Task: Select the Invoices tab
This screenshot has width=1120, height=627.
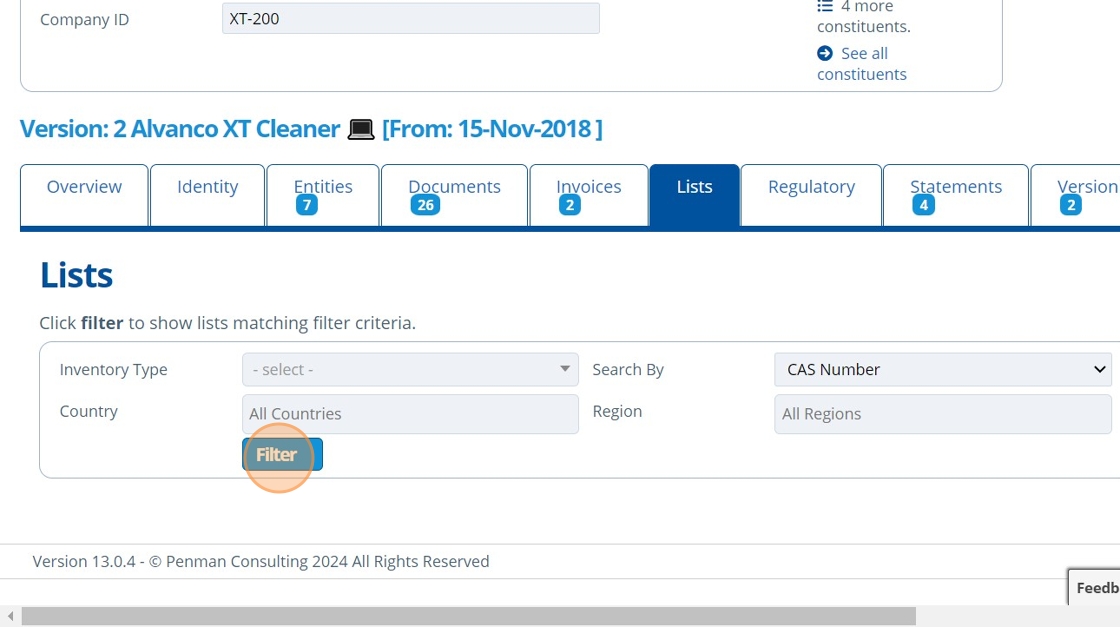Action: tap(588, 187)
